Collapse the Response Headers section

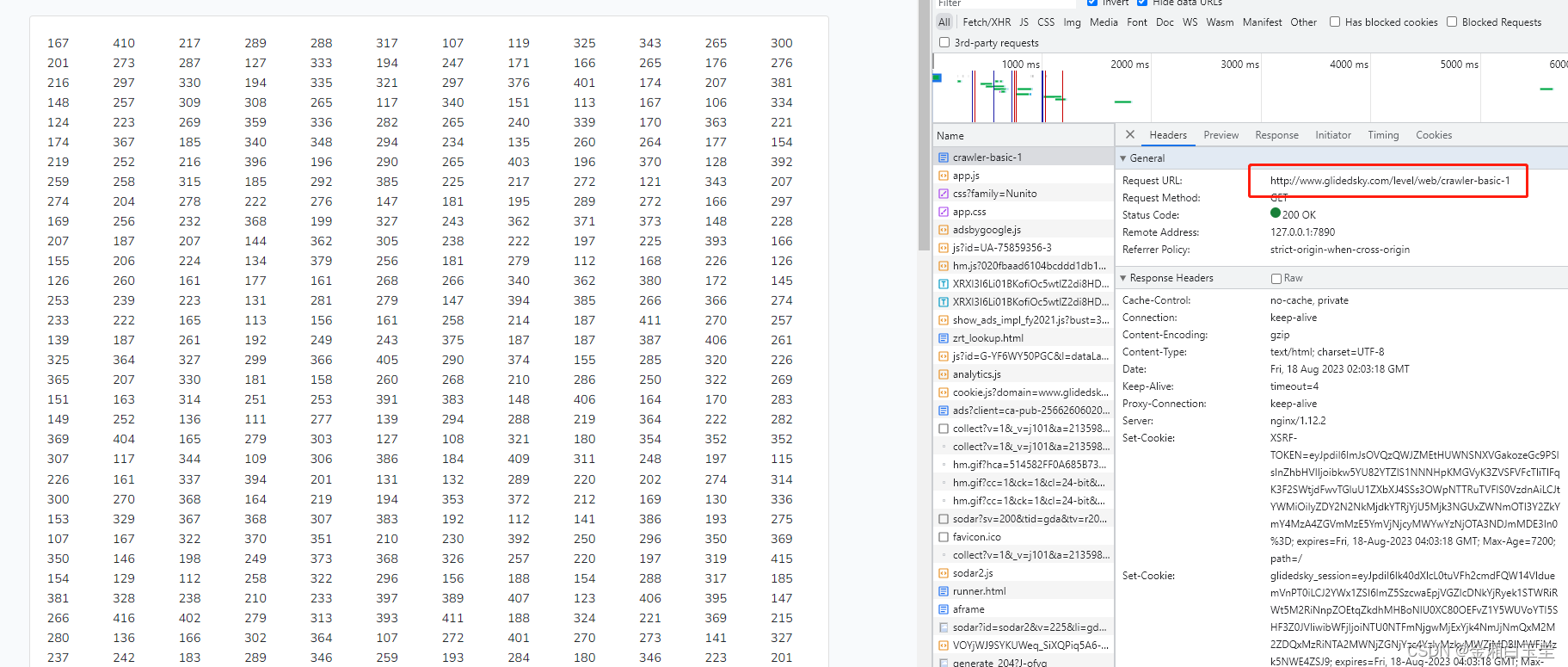(x=1123, y=278)
